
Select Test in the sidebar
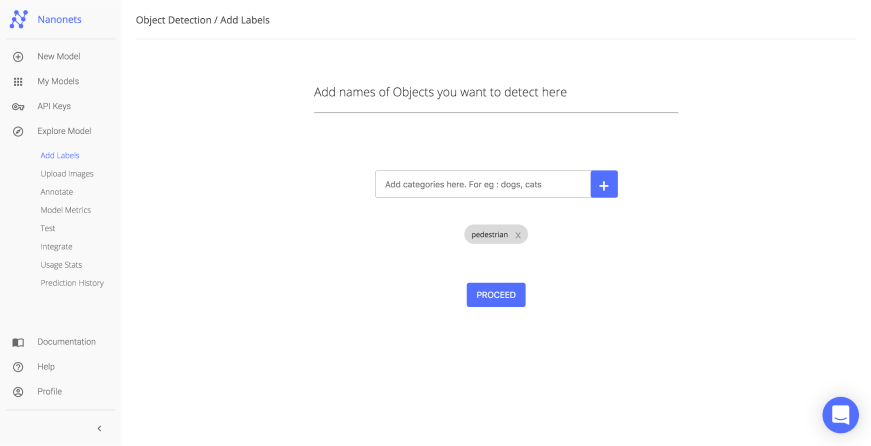click(48, 228)
